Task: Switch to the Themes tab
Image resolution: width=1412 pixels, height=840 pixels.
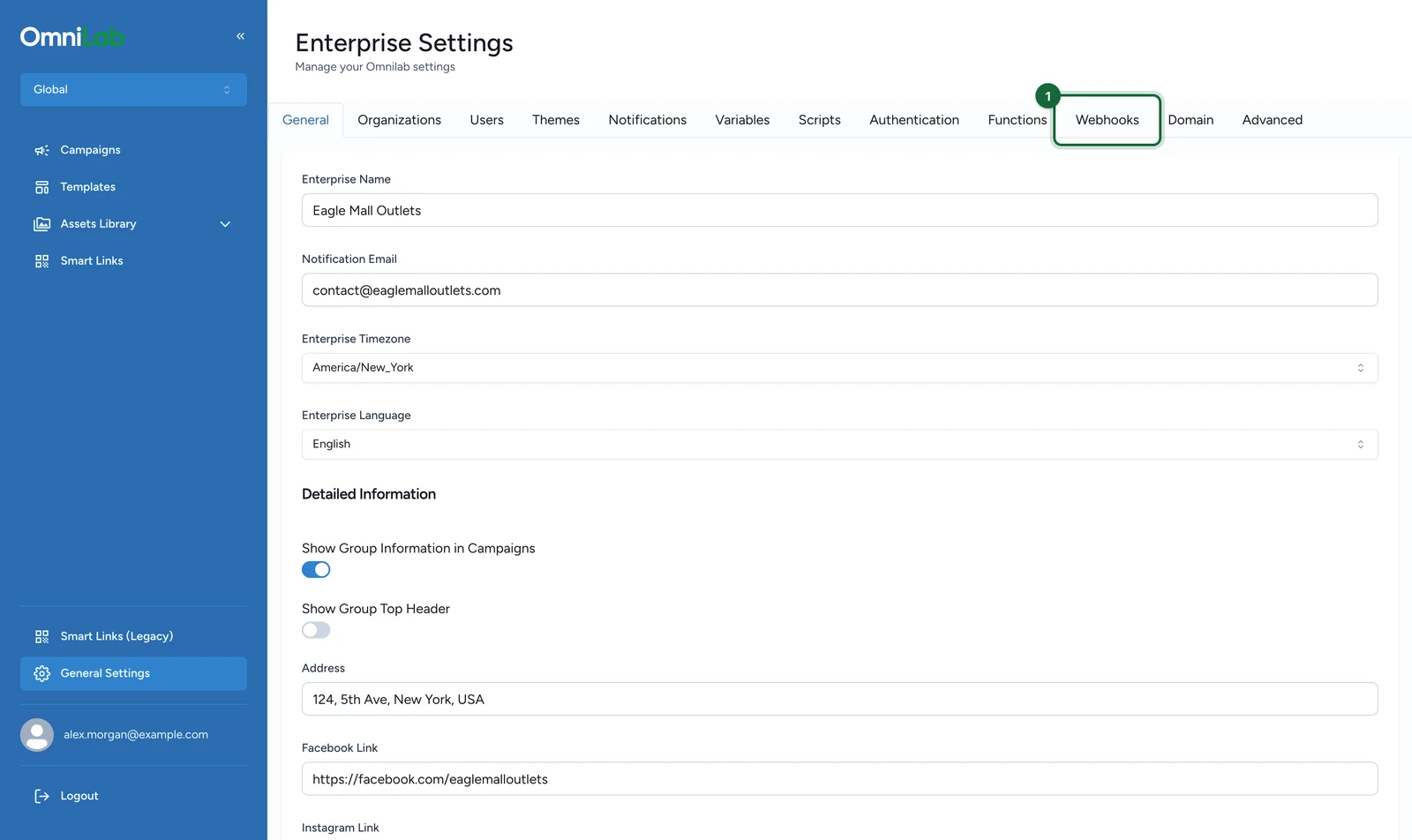Action: [x=556, y=120]
